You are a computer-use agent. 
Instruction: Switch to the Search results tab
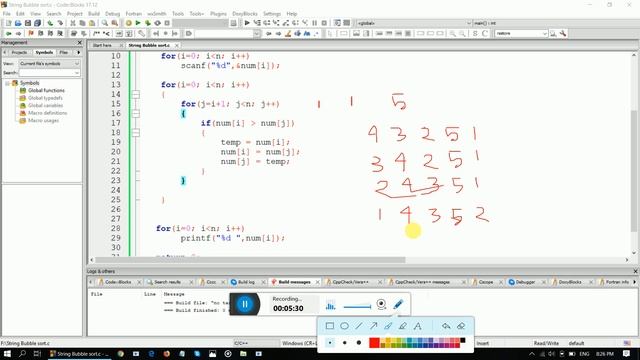click(167, 282)
